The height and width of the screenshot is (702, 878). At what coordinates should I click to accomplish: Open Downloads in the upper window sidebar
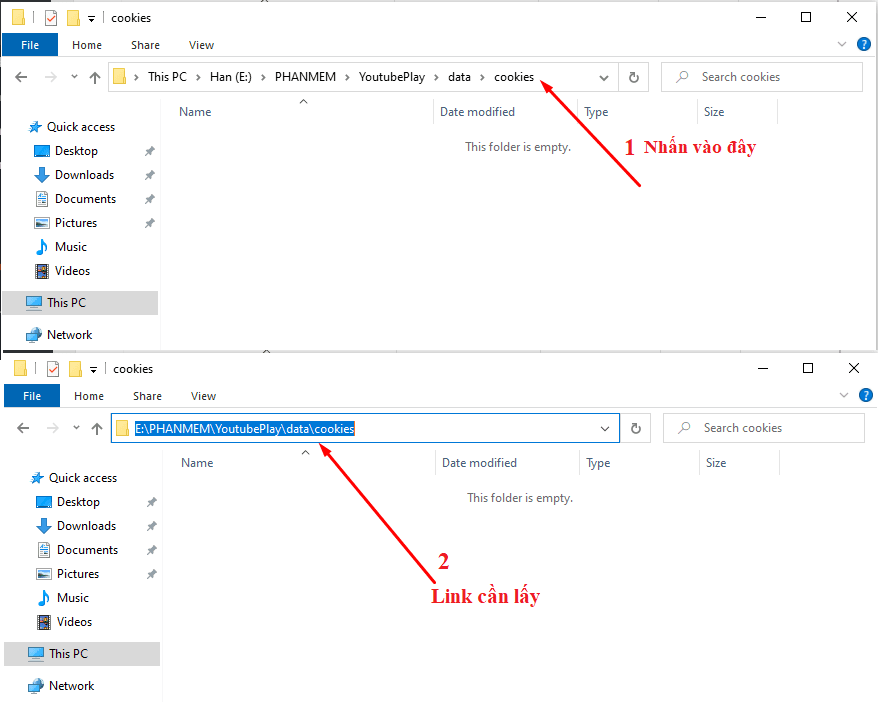tap(84, 175)
